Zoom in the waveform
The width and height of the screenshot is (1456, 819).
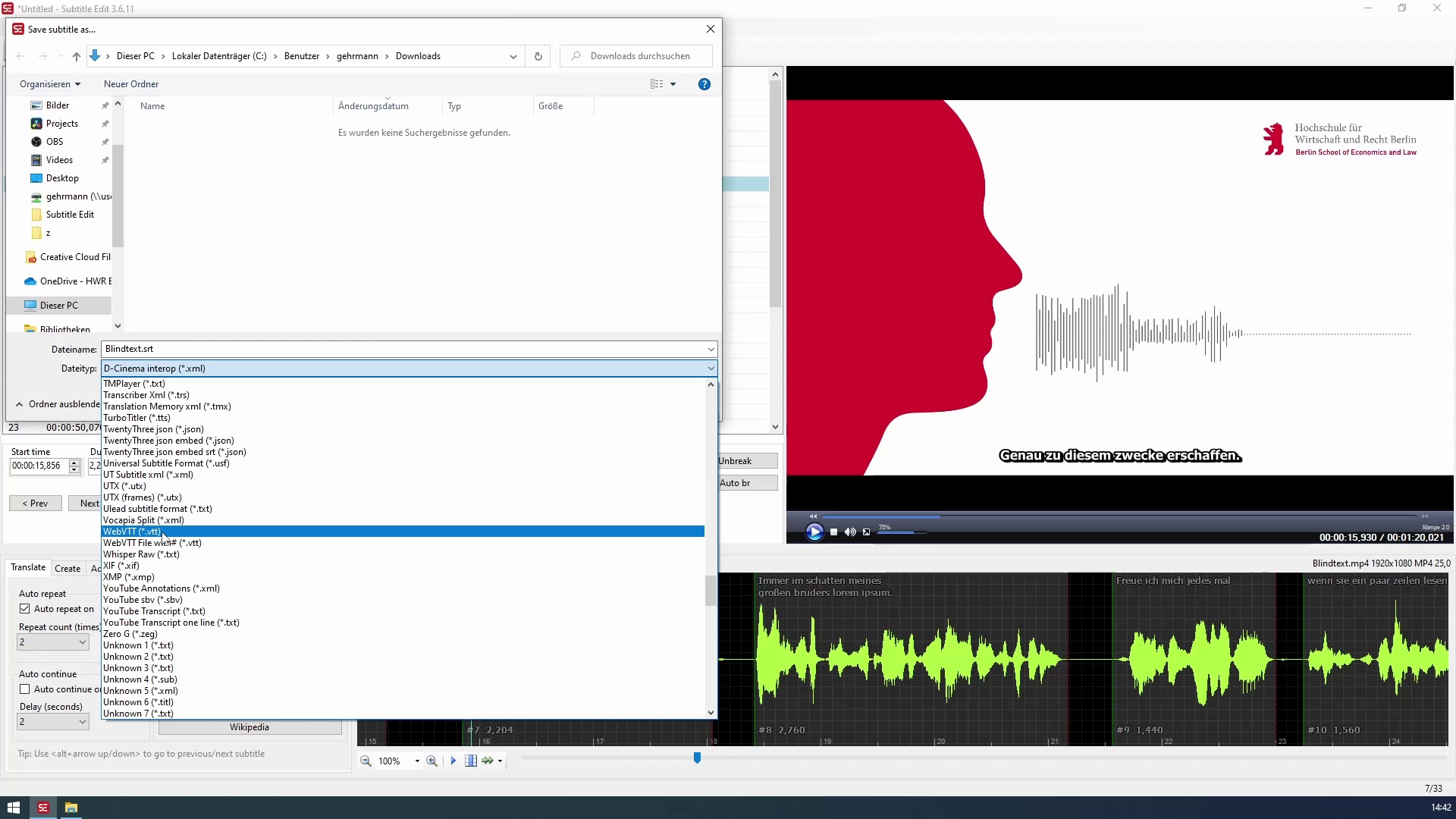pyautogui.click(x=431, y=761)
